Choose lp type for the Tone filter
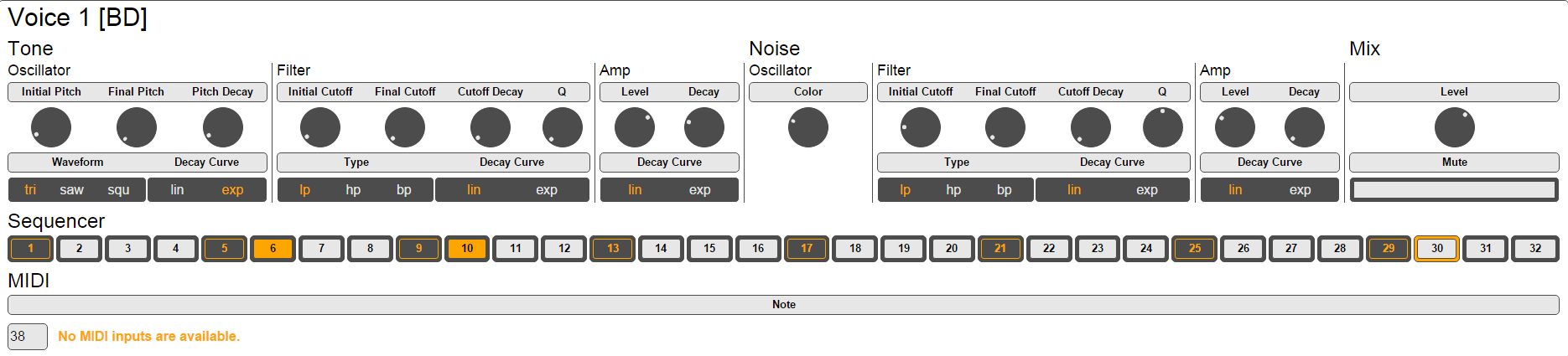The height and width of the screenshot is (356, 1568). pyautogui.click(x=305, y=190)
